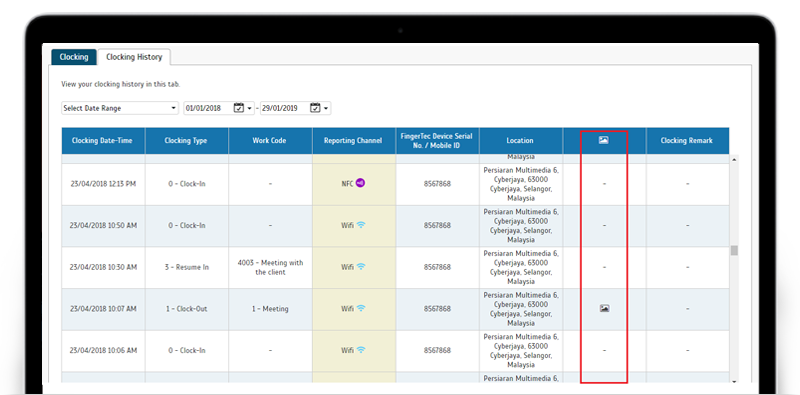Click the table scrollbar down arrow
Screen dimensions: 800x395
tap(734, 381)
